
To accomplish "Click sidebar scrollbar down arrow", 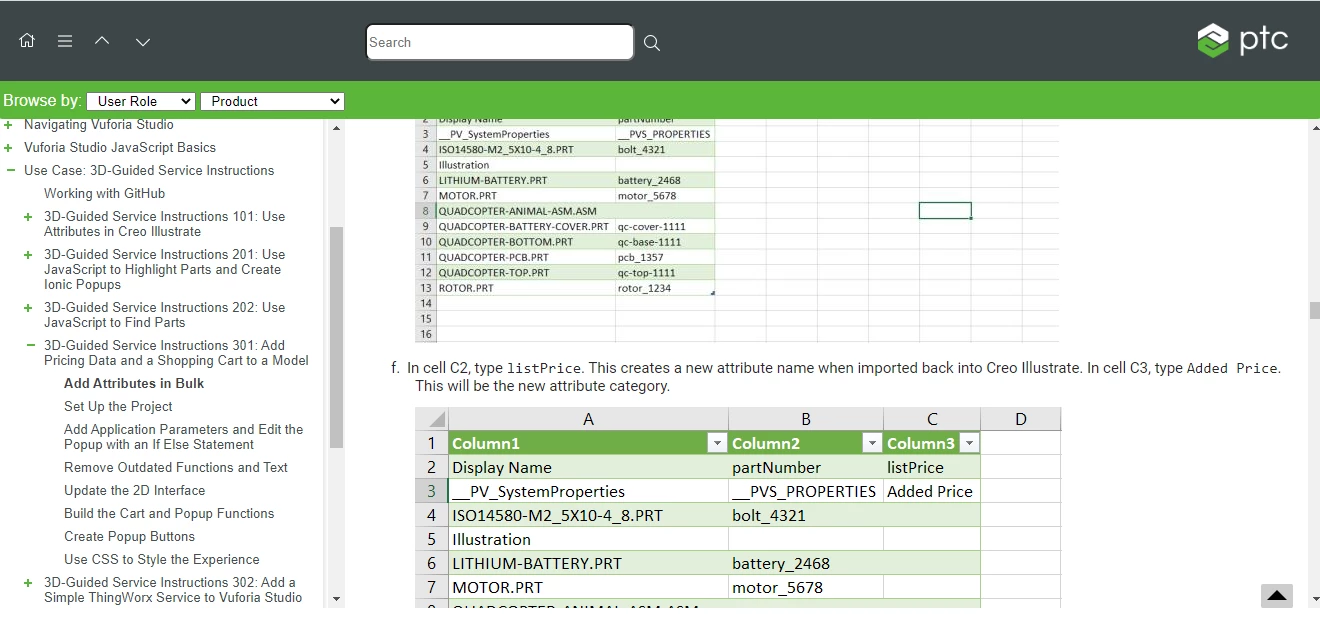I will coord(336,599).
